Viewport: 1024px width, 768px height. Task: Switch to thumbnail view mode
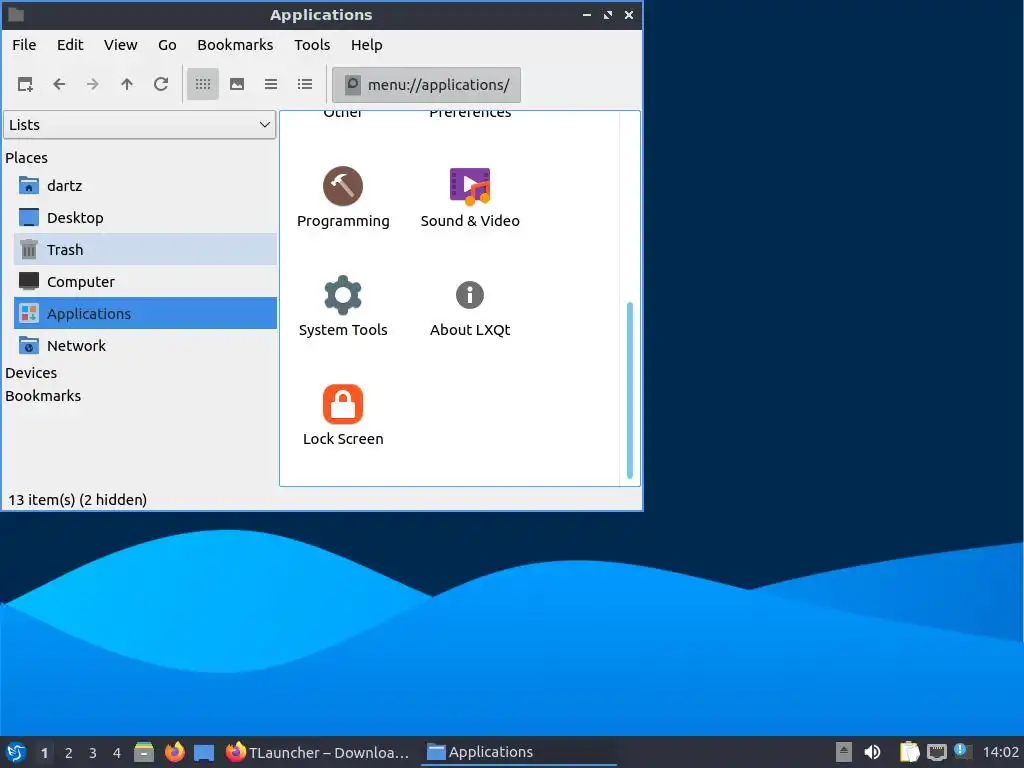(237, 84)
